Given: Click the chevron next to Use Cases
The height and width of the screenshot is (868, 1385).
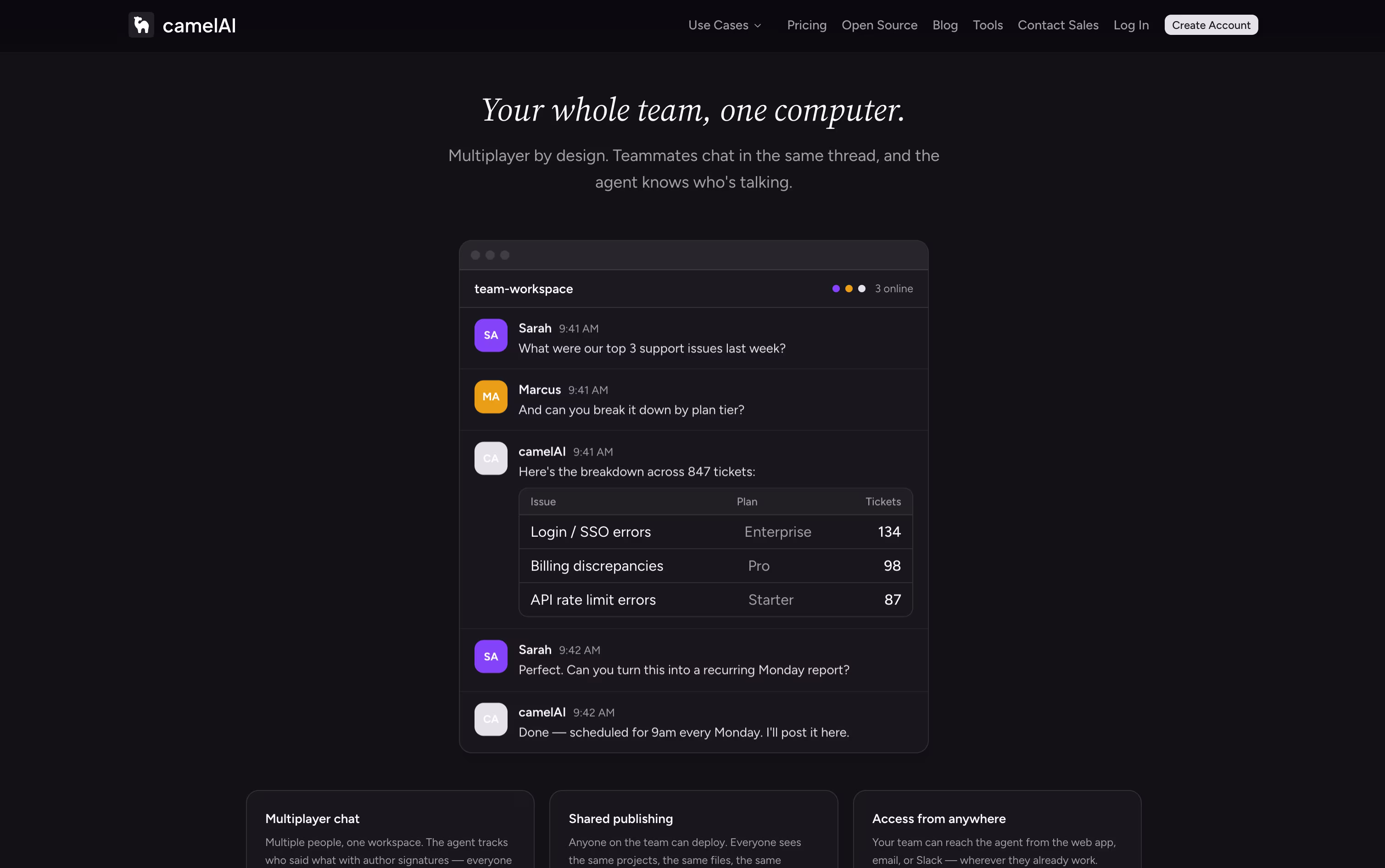Looking at the screenshot, I should pos(757,26).
